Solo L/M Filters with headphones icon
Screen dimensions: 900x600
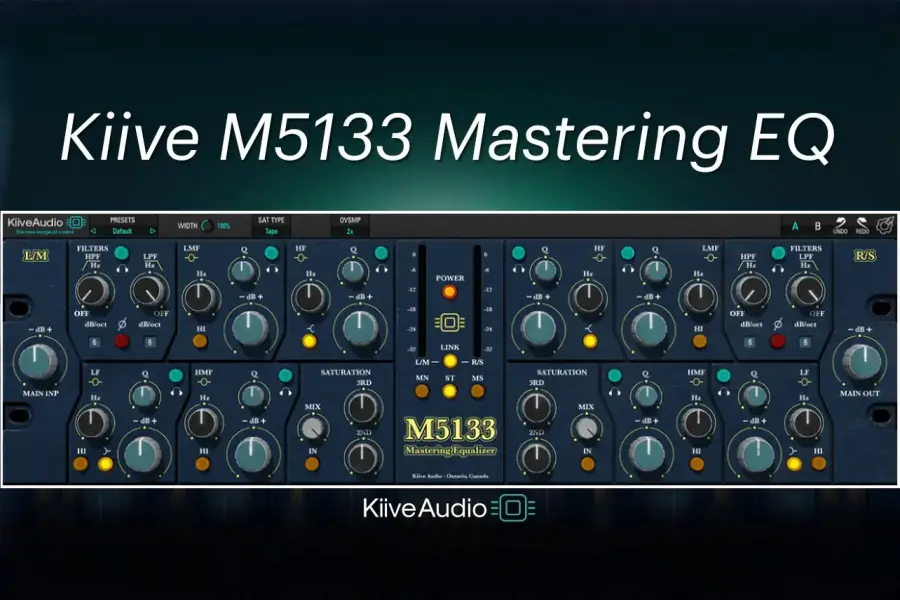pyautogui.click(x=122, y=268)
